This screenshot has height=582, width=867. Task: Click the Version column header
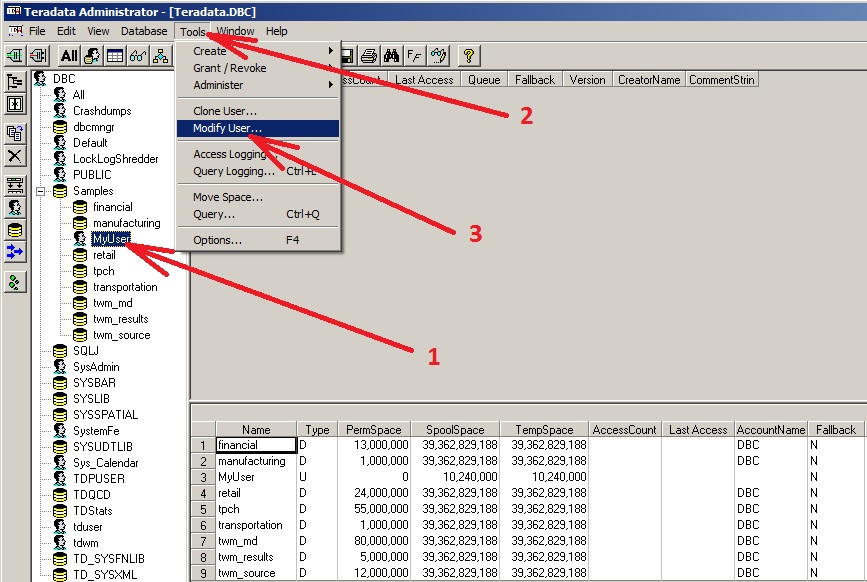click(x=587, y=80)
